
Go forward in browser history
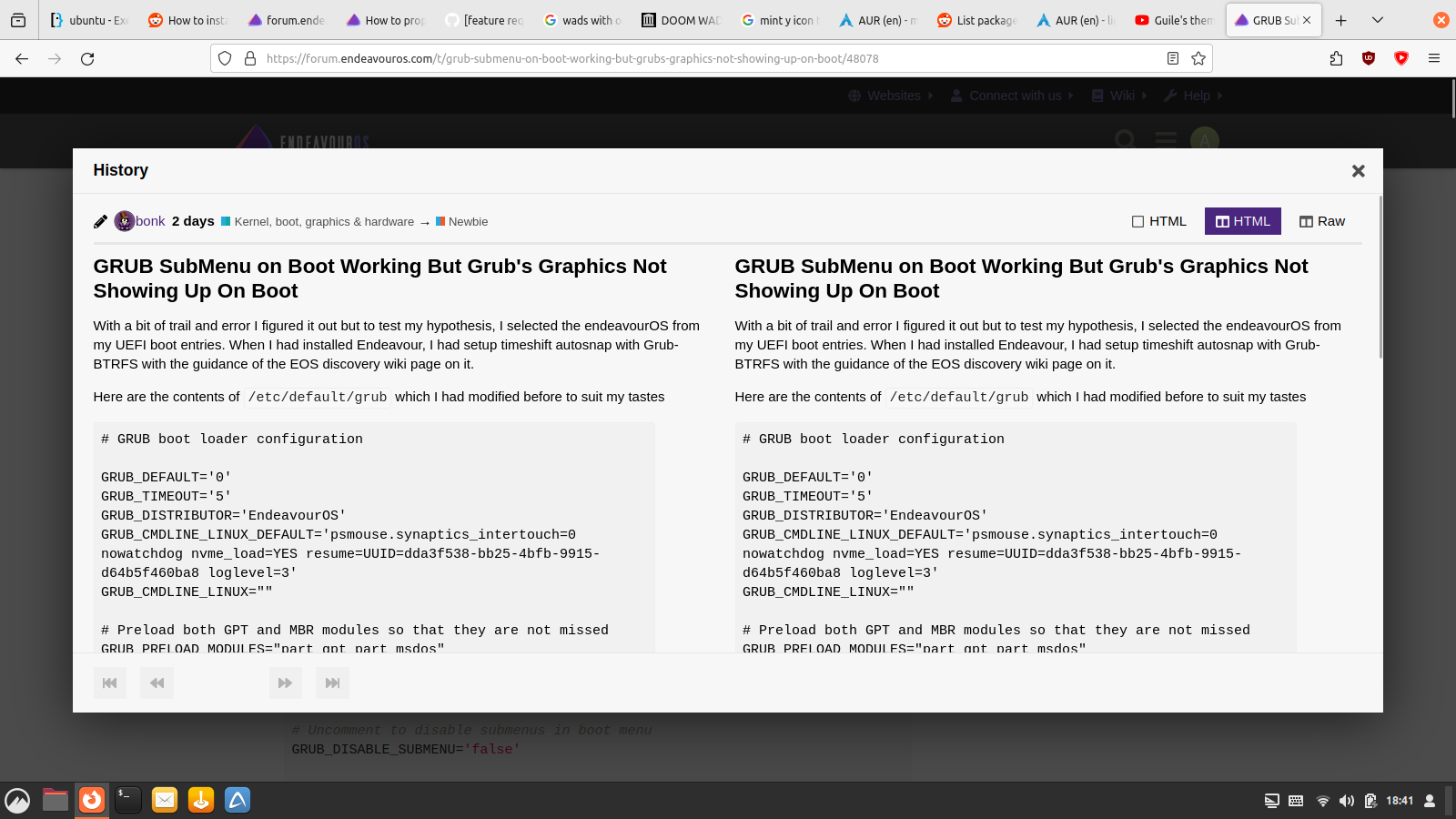(x=55, y=58)
